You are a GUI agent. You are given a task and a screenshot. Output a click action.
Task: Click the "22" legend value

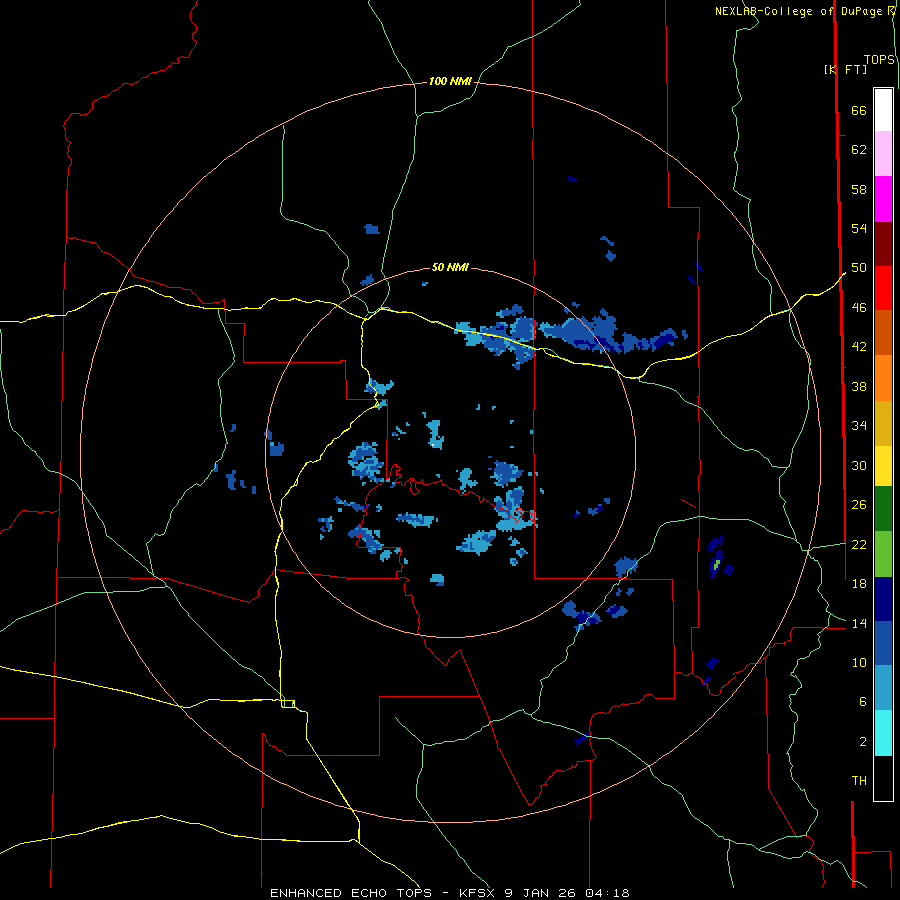click(x=859, y=545)
